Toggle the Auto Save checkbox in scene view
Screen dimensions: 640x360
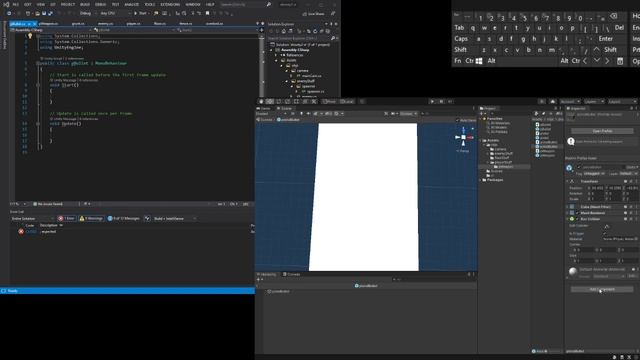pyautogui.click(x=457, y=120)
